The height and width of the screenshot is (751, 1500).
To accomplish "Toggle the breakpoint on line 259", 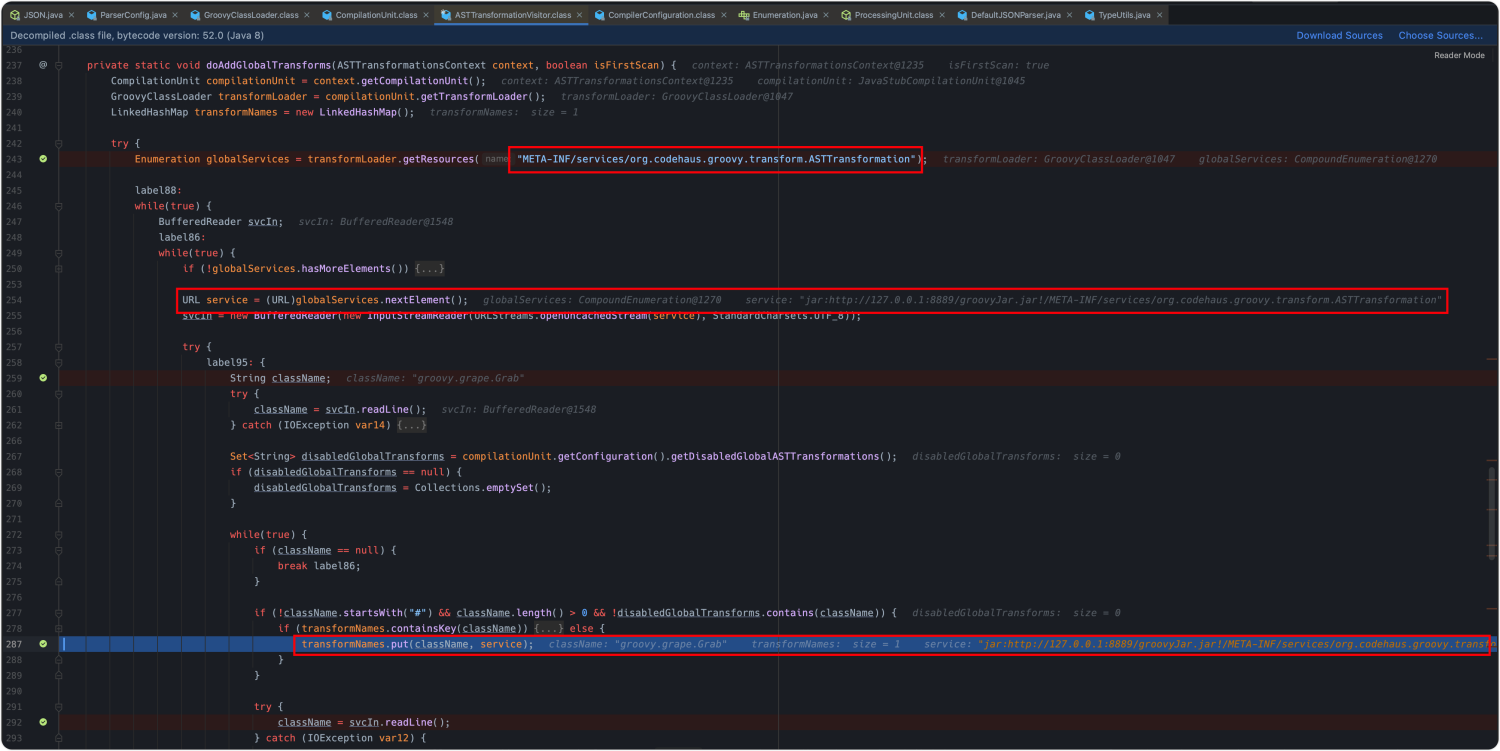I will click(43, 378).
